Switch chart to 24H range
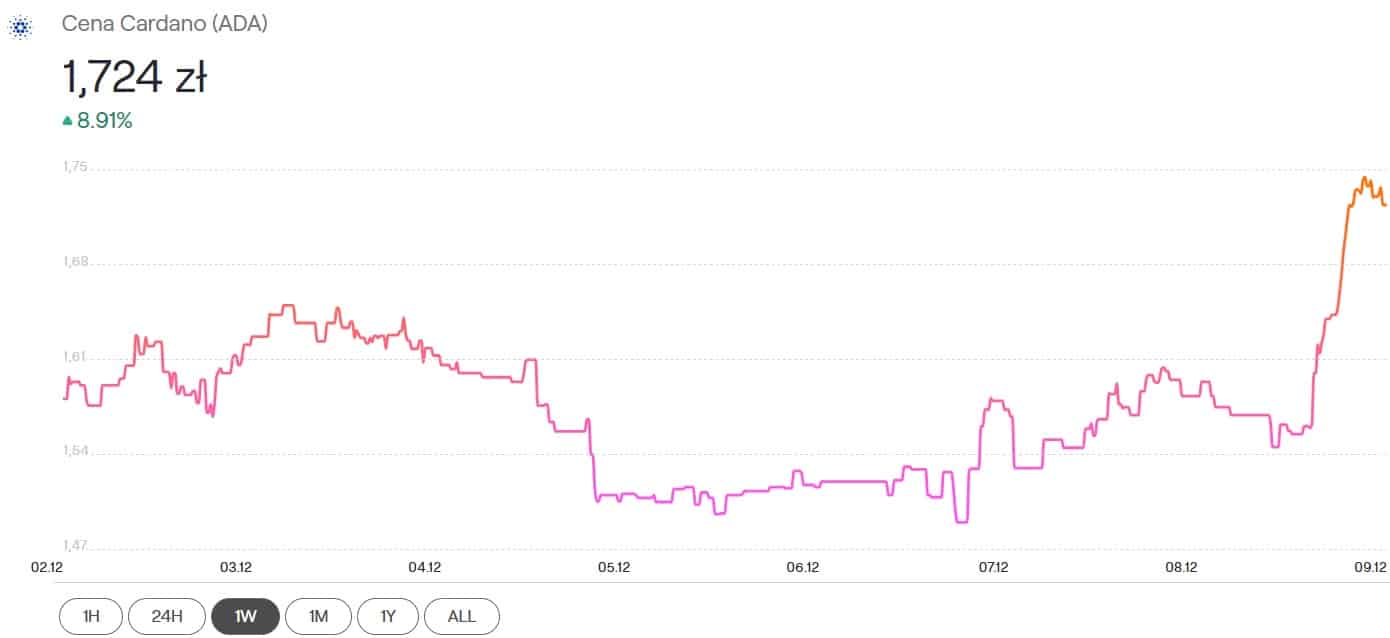The height and width of the screenshot is (638, 1390). (166, 616)
